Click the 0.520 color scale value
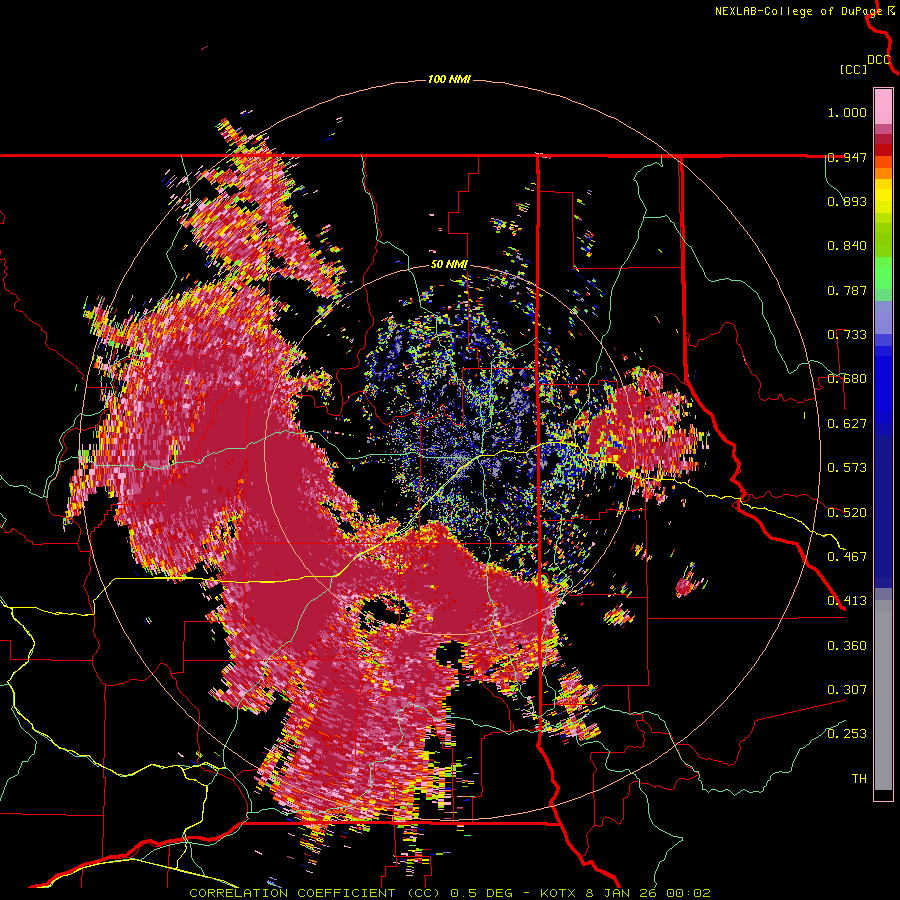This screenshot has width=900, height=900. (x=847, y=512)
